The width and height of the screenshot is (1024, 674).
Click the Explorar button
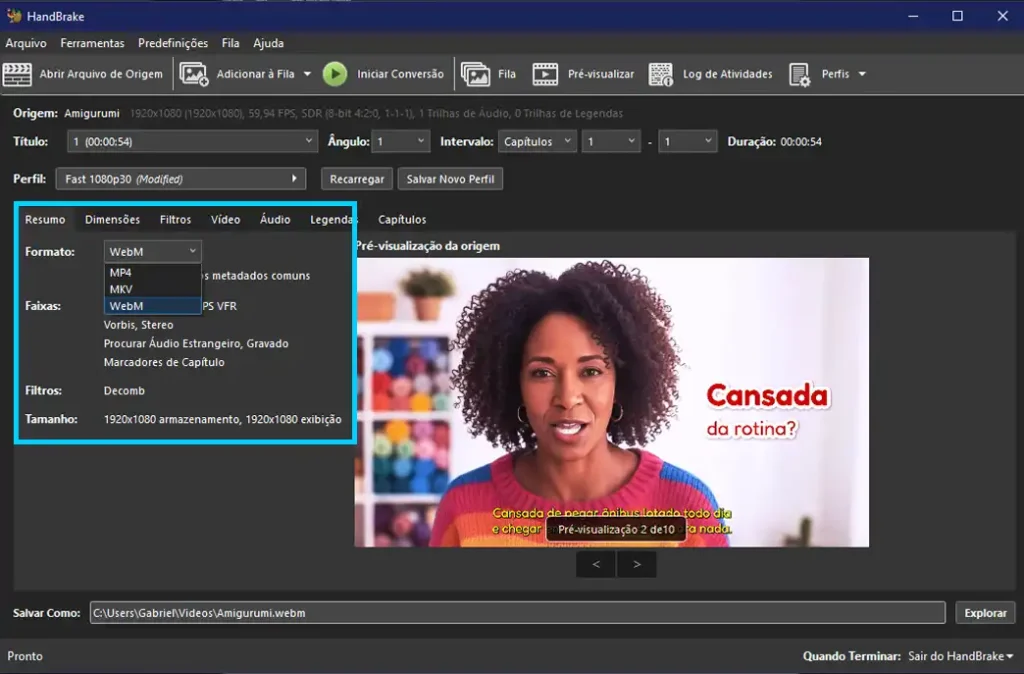pos(985,612)
